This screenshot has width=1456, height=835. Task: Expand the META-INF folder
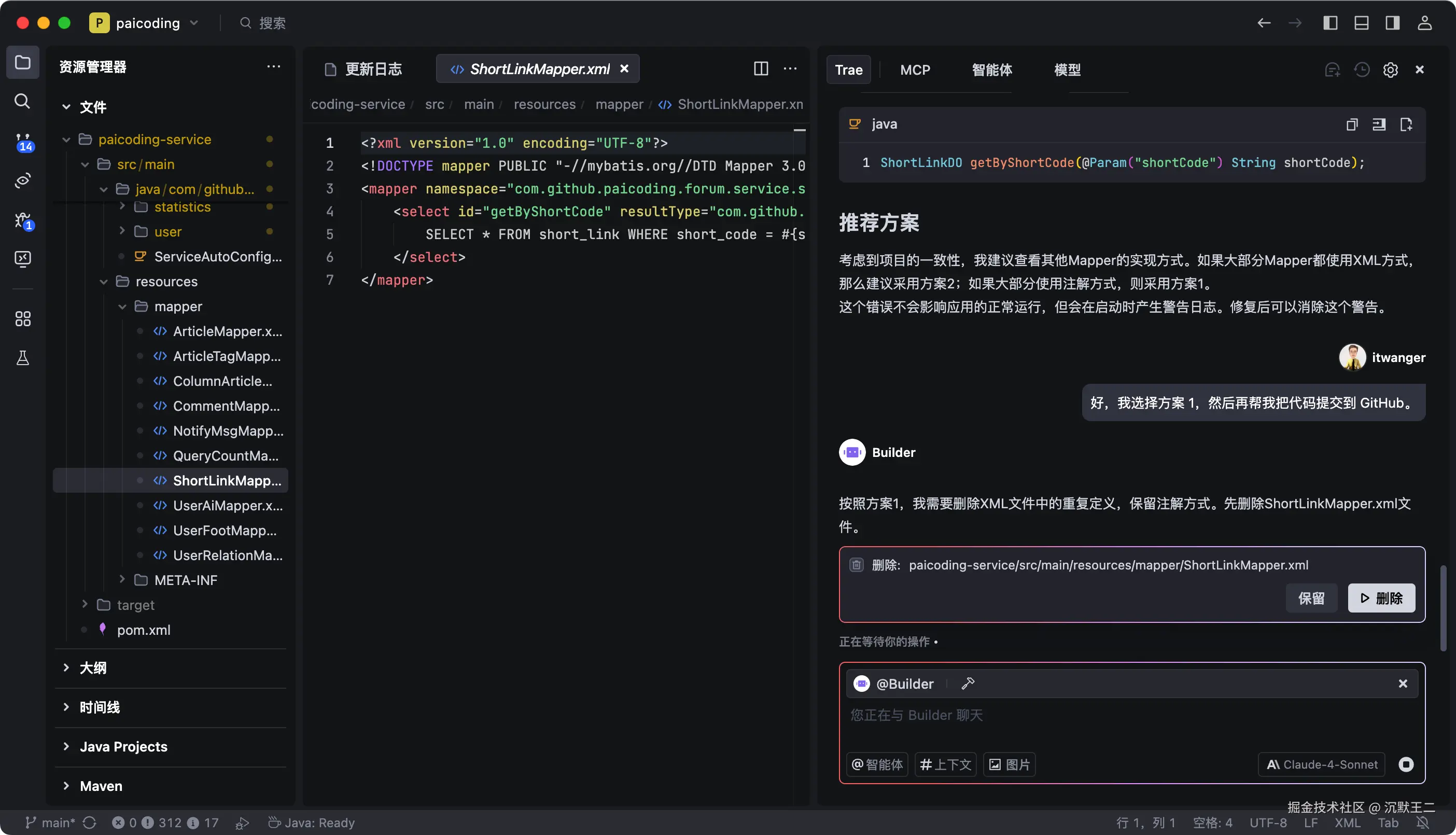pyautogui.click(x=185, y=580)
